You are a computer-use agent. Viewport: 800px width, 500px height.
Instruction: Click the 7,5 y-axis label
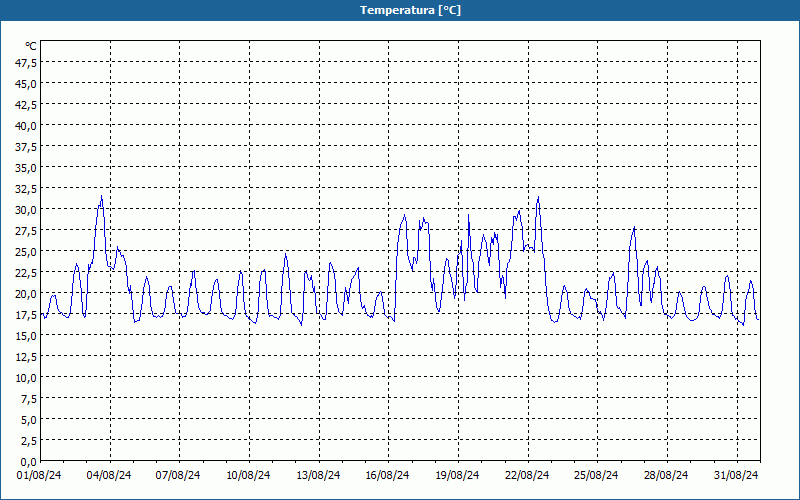point(29,399)
